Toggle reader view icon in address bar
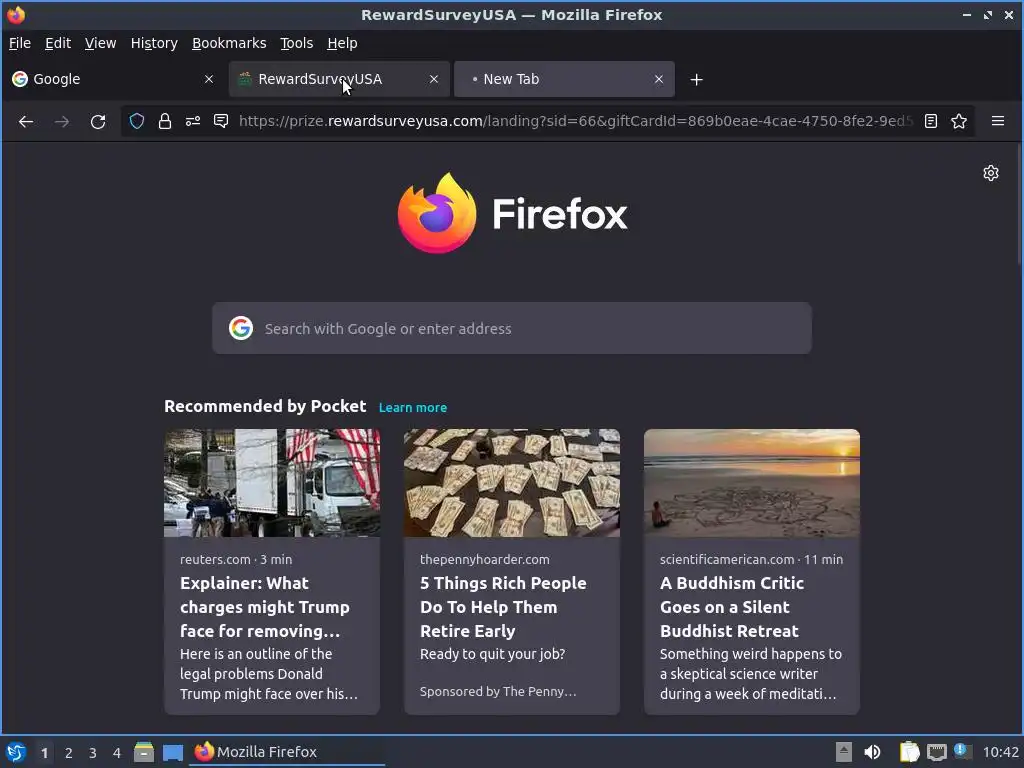The height and width of the screenshot is (768, 1024). pos(931,121)
